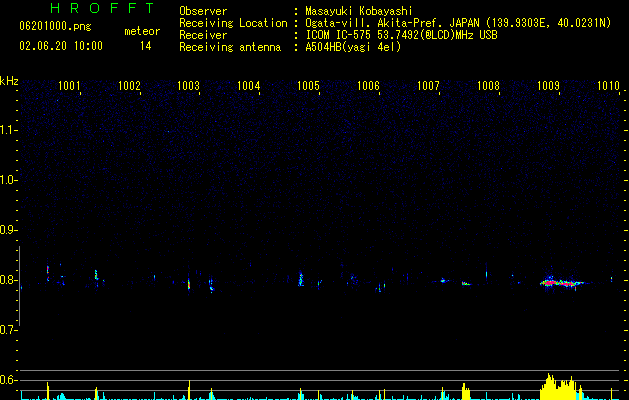Click the 0.8 kHz axis label
629x400 pixels.
pyautogui.click(x=8, y=280)
